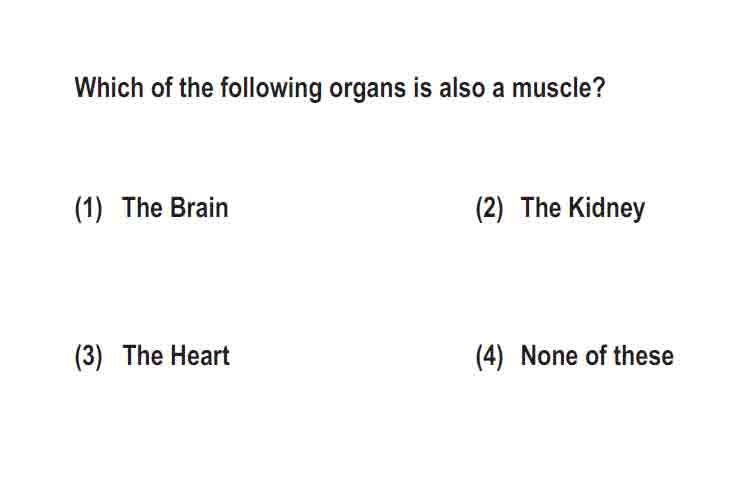
Task: Click the word Heart in option three
Action: tap(200, 356)
